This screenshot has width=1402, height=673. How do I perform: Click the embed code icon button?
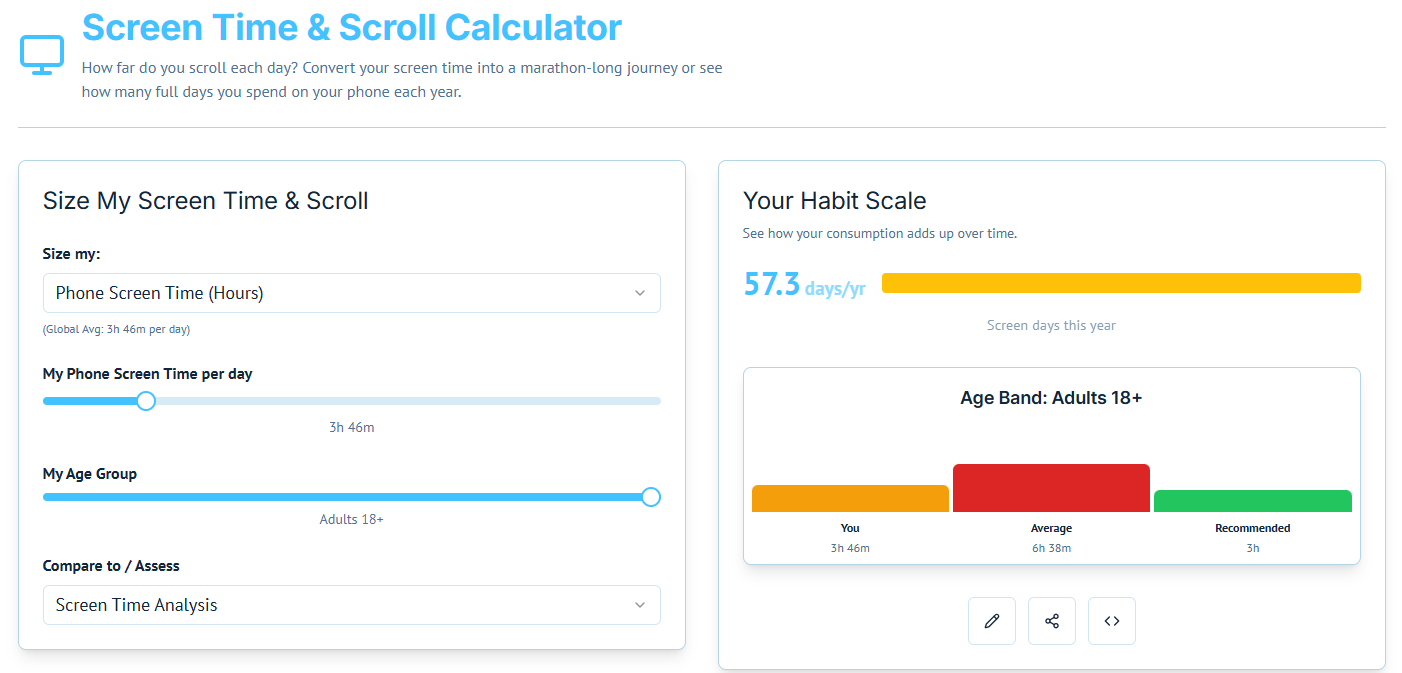click(1111, 621)
